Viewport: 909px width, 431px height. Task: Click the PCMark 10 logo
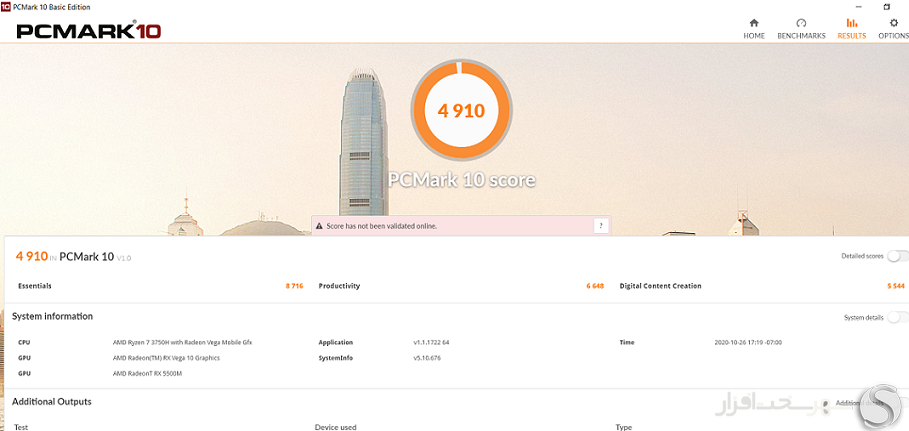click(x=88, y=31)
